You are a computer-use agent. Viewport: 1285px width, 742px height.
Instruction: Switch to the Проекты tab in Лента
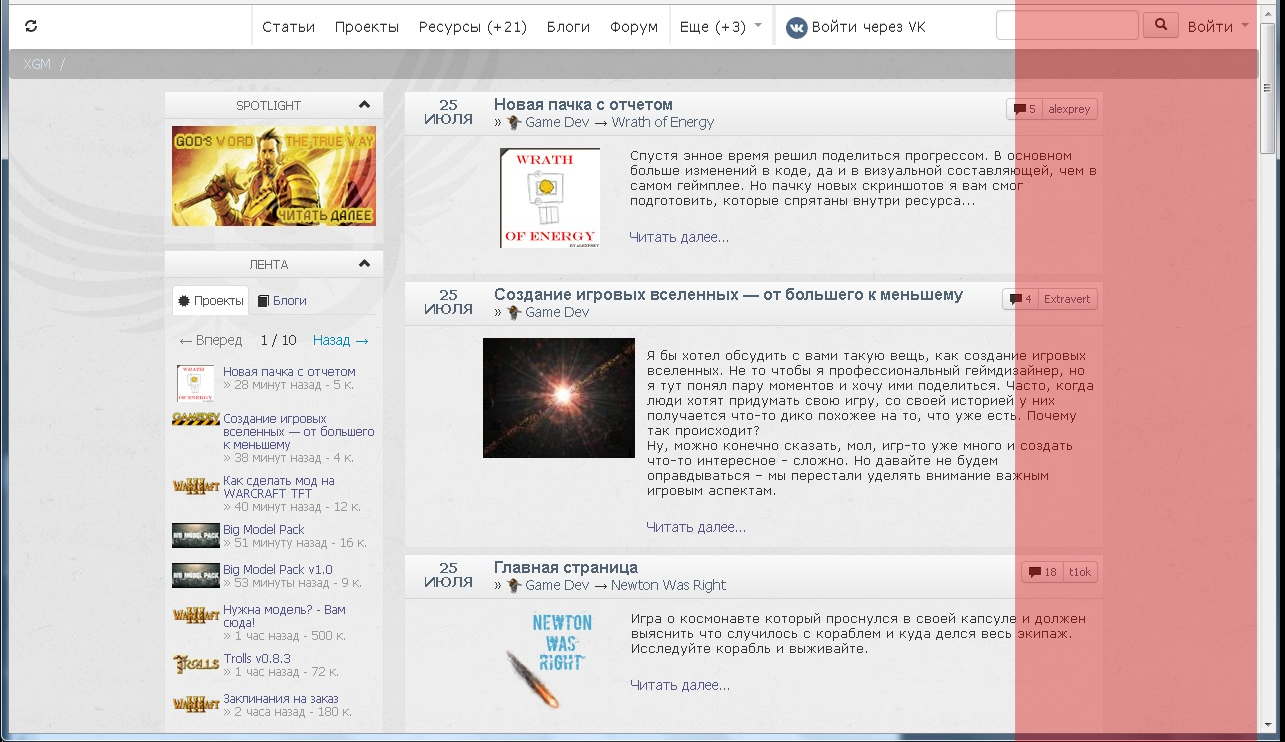pos(210,300)
